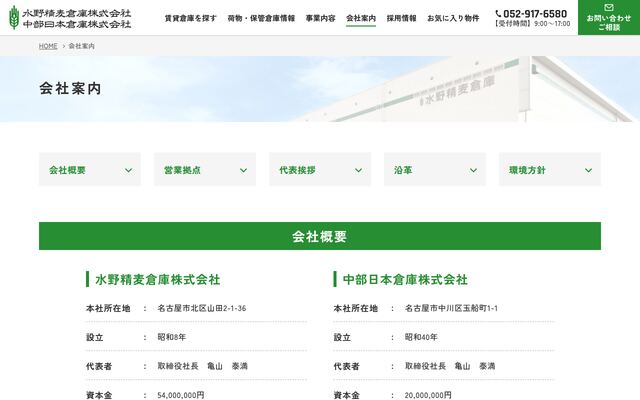Click 受付時間 9:00～17:00 text
This screenshot has height=400, width=640.
(x=533, y=24)
